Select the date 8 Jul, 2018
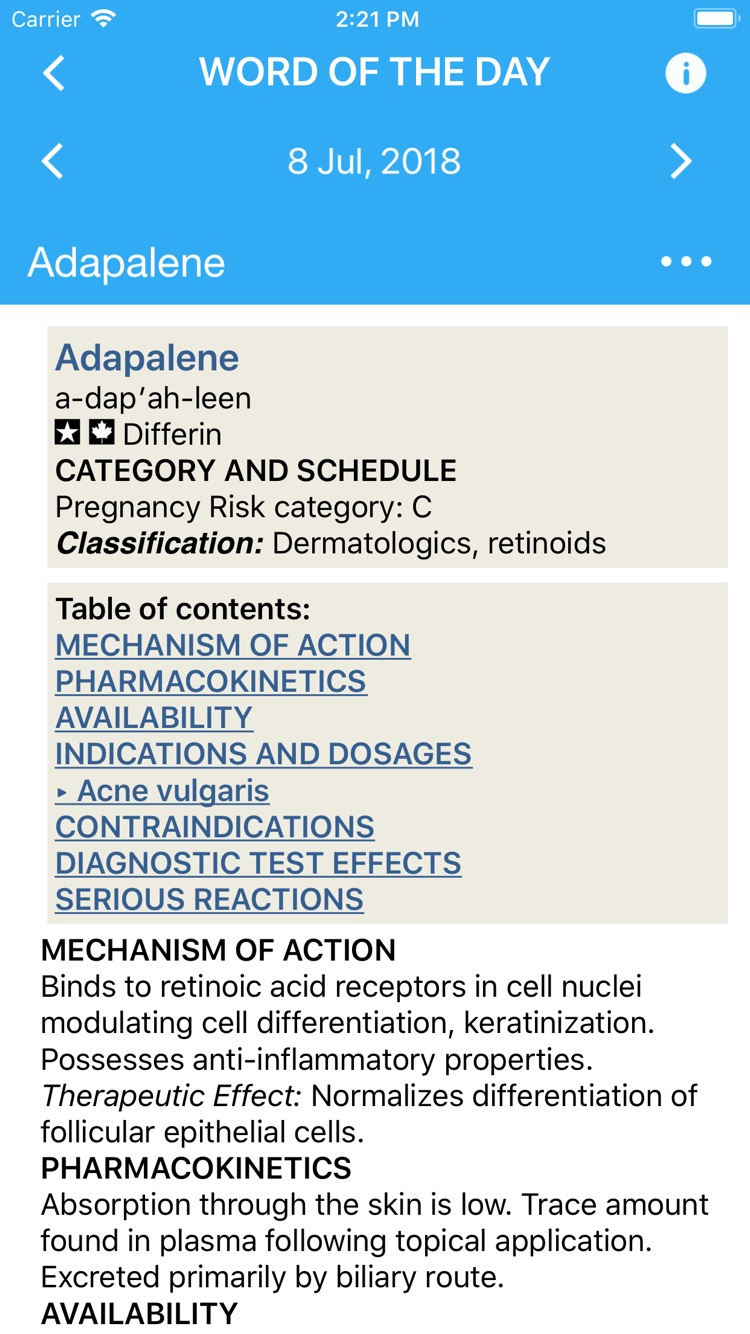 375,161
